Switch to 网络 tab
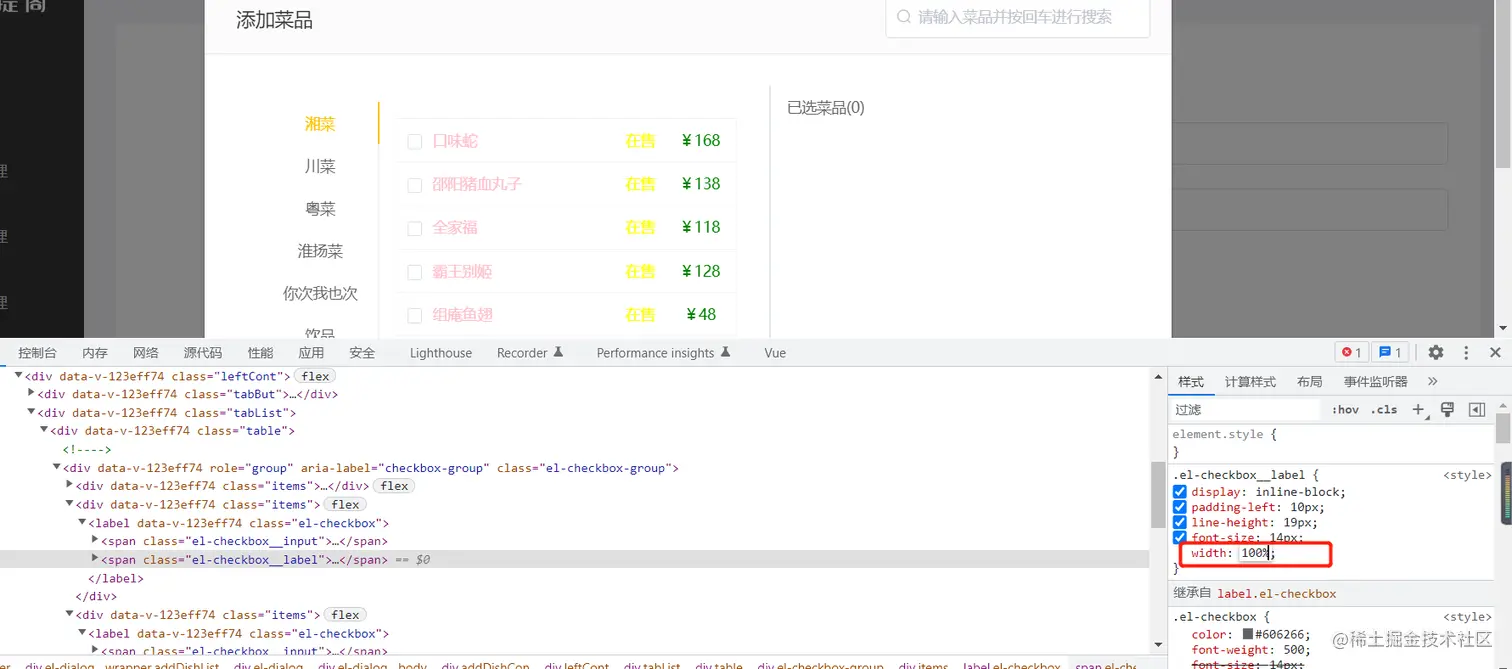1512x669 pixels. (x=146, y=352)
